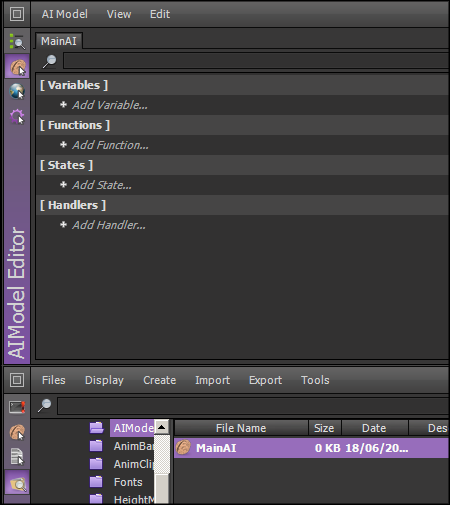Click the globe icon in AIModel sidebar
This screenshot has height=505, width=450.
pyautogui.click(x=17, y=91)
